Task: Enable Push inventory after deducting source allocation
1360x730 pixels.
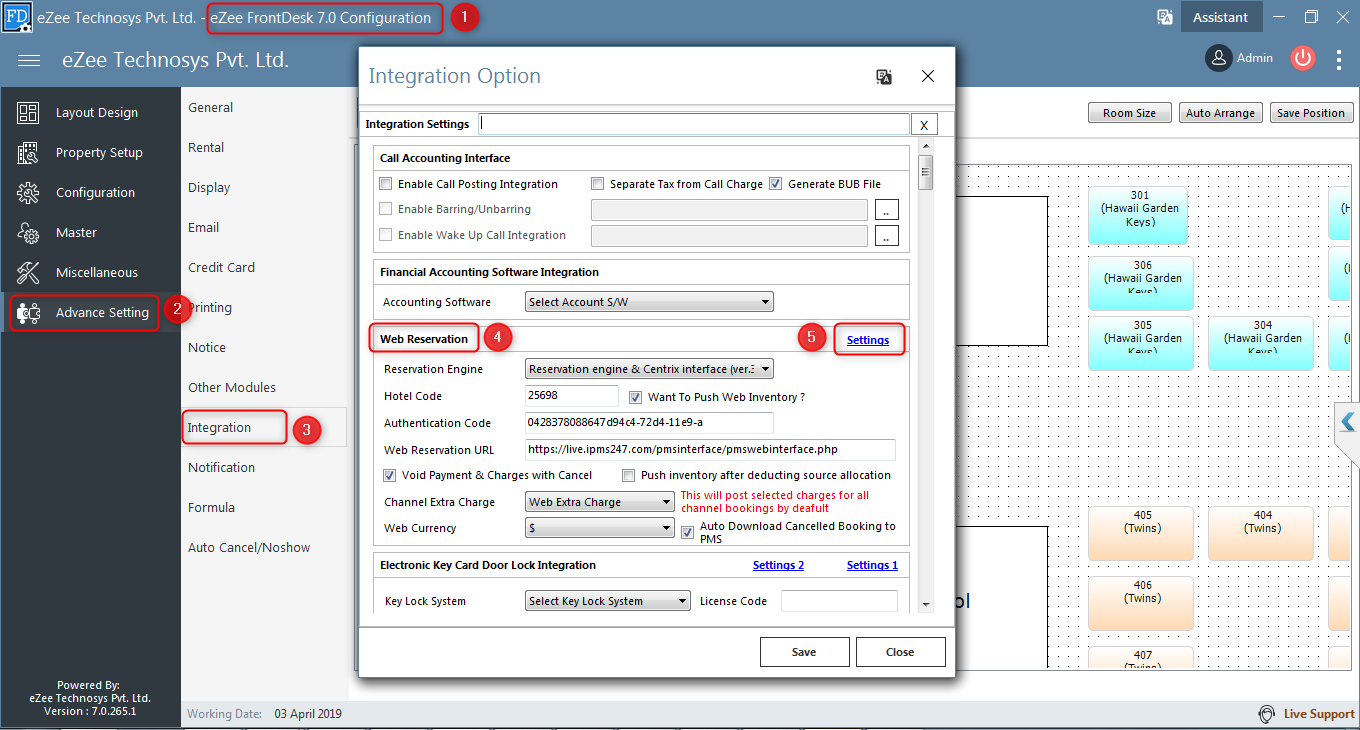Action: coord(629,475)
